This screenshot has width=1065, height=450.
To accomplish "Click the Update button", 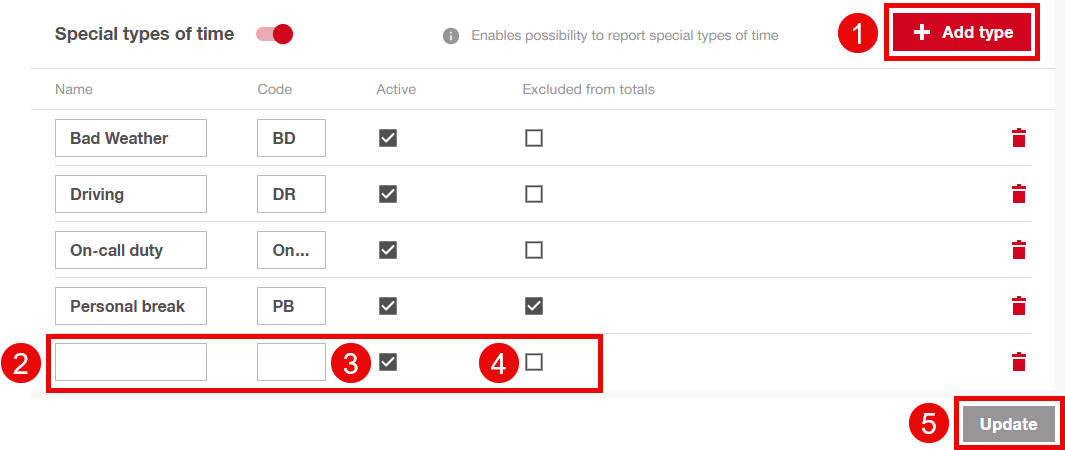I will 1009,424.
